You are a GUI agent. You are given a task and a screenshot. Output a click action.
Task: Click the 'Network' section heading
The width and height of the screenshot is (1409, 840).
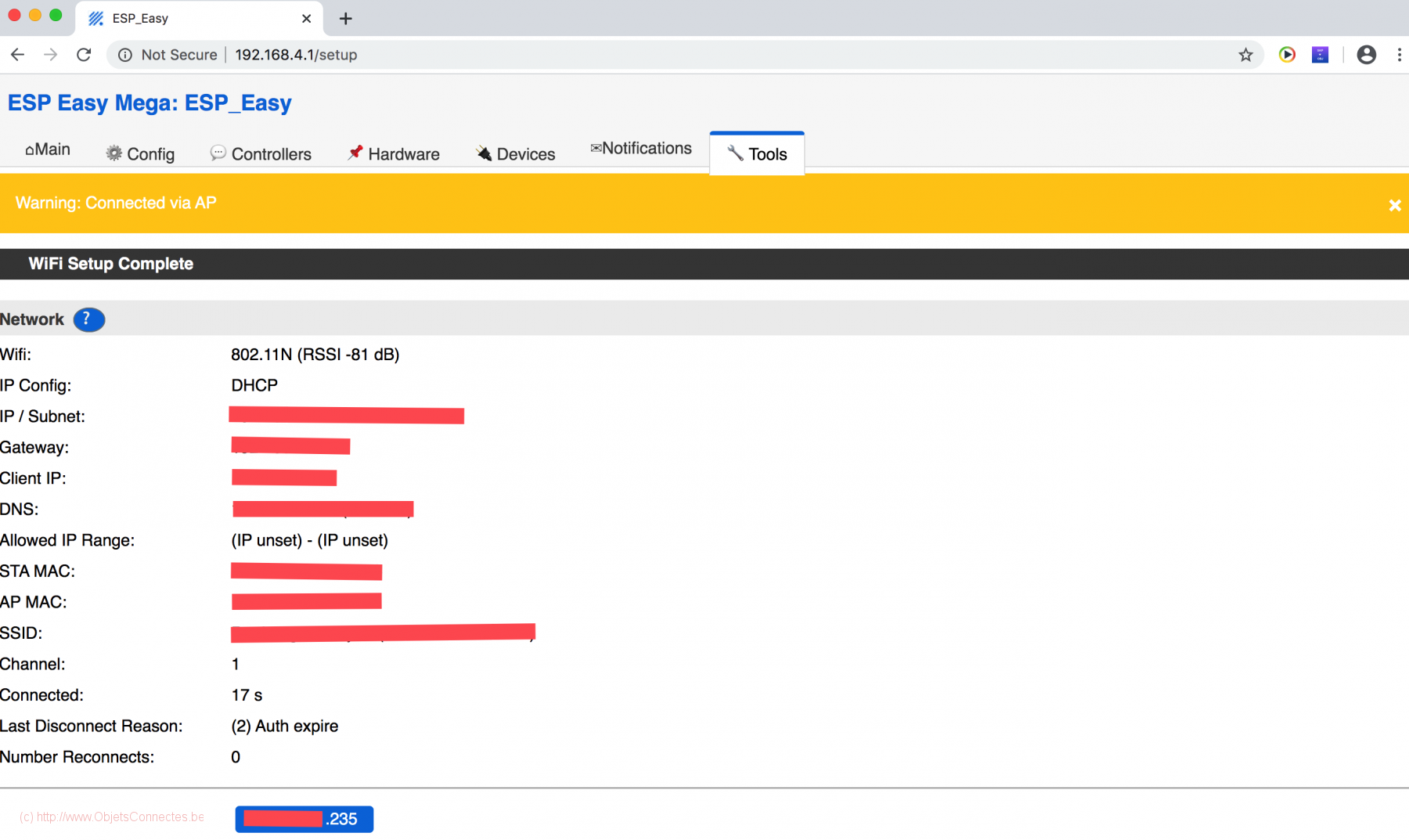[32, 319]
